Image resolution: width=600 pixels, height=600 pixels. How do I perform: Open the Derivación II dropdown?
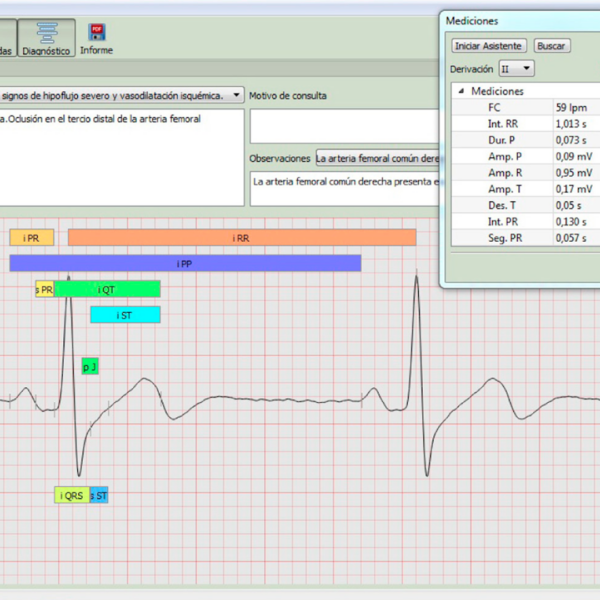click(x=517, y=69)
